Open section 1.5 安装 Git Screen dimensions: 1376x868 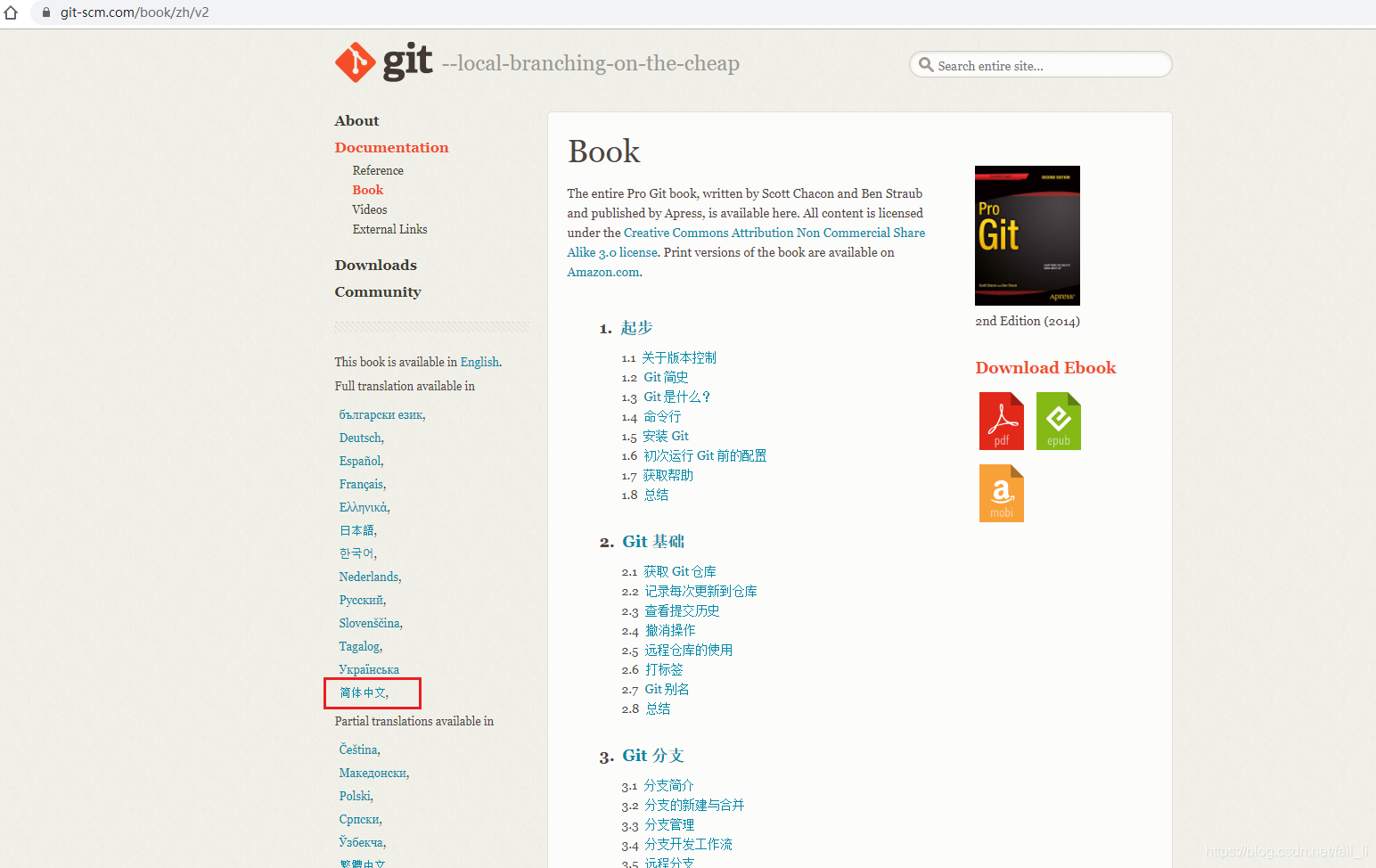point(666,436)
